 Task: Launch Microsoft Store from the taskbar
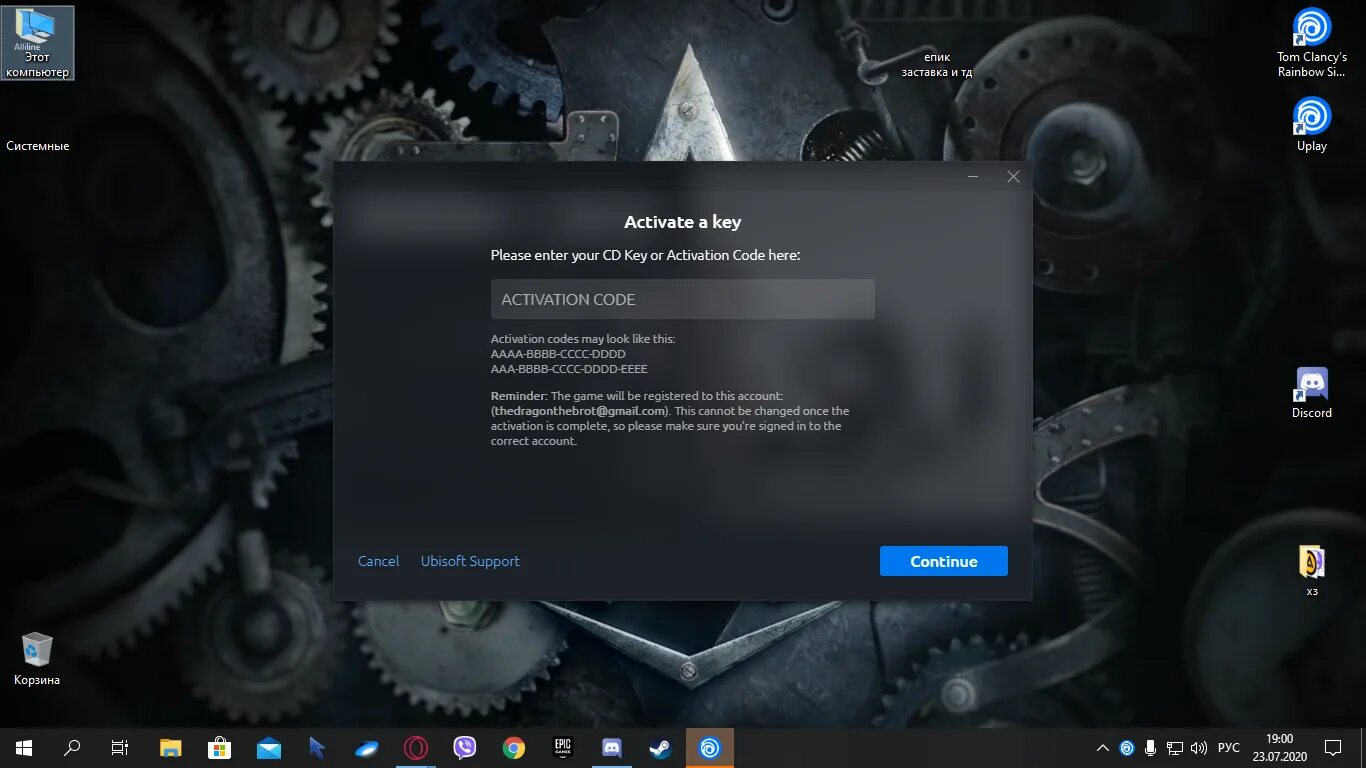coord(219,748)
